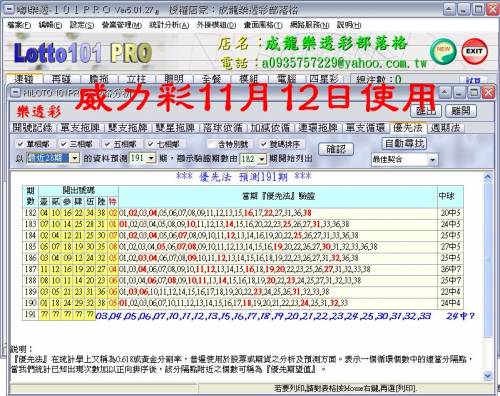Switch to the 落球依循 tab
Viewport: 500px width, 396px height.
coord(223,128)
